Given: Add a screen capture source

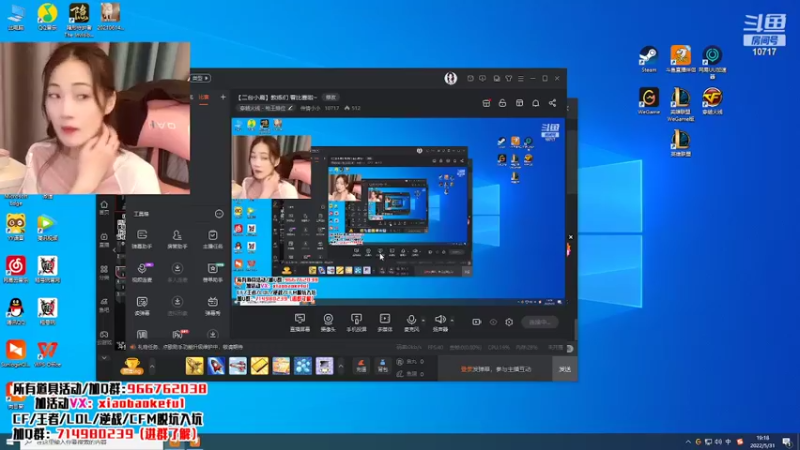Looking at the screenshot, I should point(300,322).
